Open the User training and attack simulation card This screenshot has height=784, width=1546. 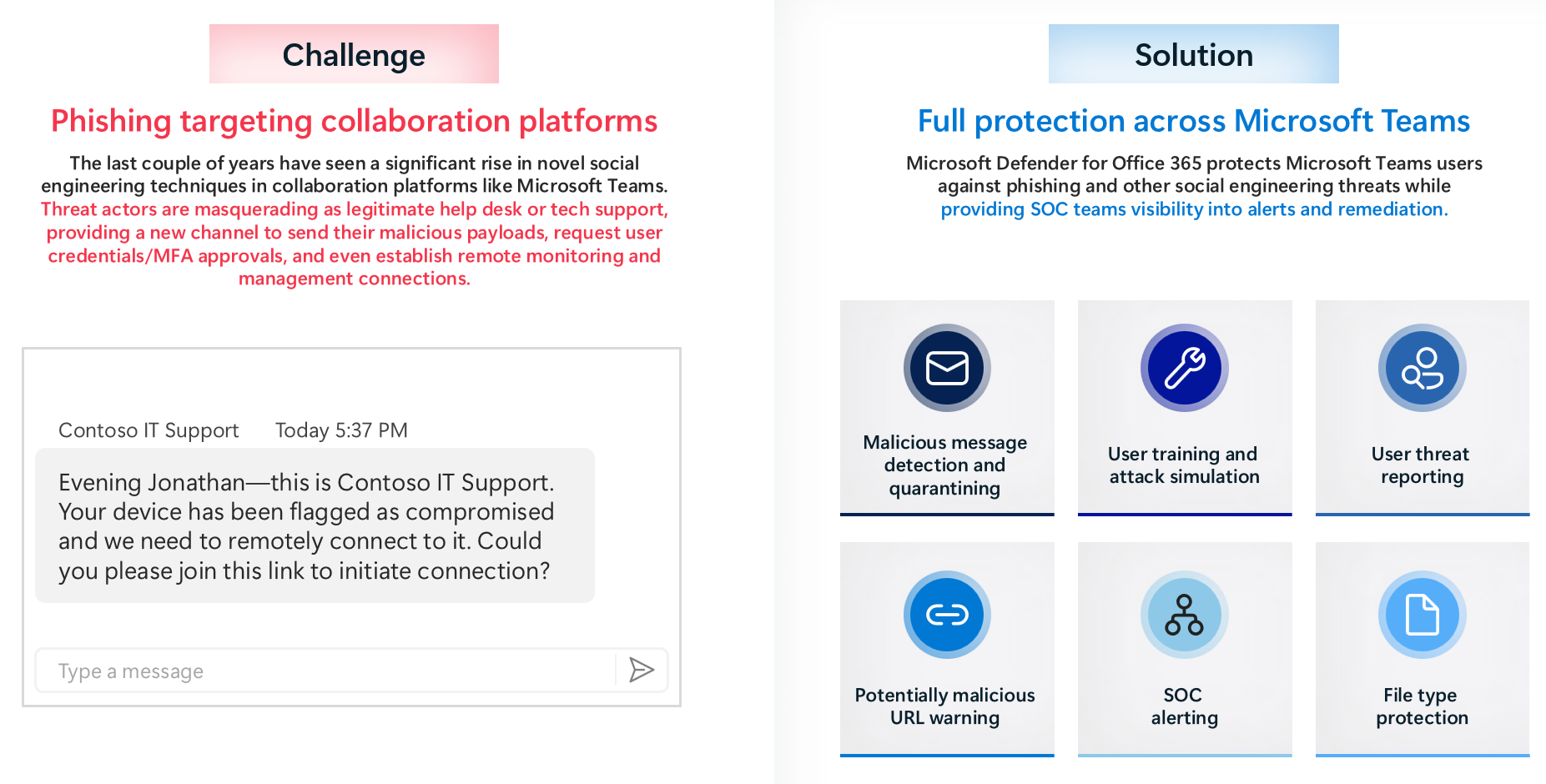[1185, 408]
